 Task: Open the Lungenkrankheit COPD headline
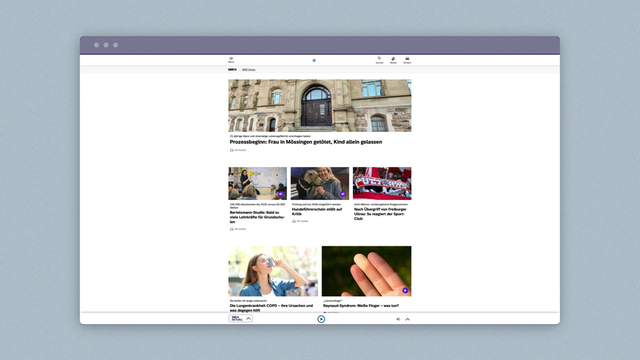271,308
